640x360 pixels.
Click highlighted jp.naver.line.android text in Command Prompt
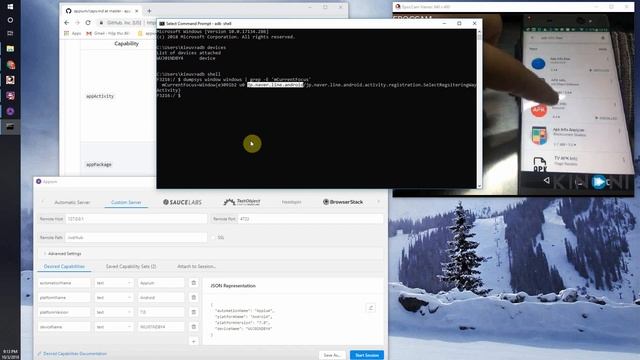275,84
